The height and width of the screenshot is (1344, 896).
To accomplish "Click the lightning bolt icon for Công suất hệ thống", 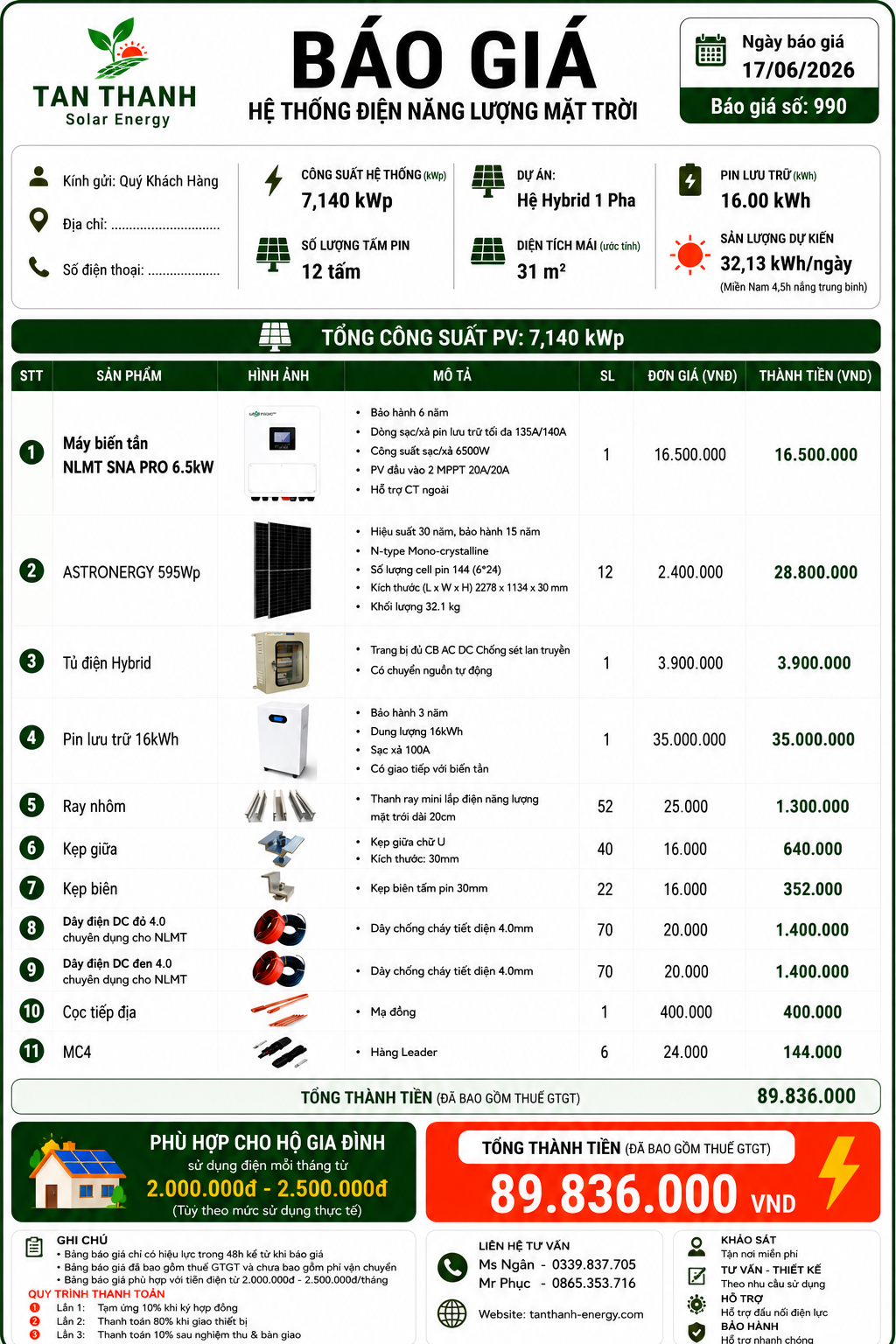I will pyautogui.click(x=274, y=180).
